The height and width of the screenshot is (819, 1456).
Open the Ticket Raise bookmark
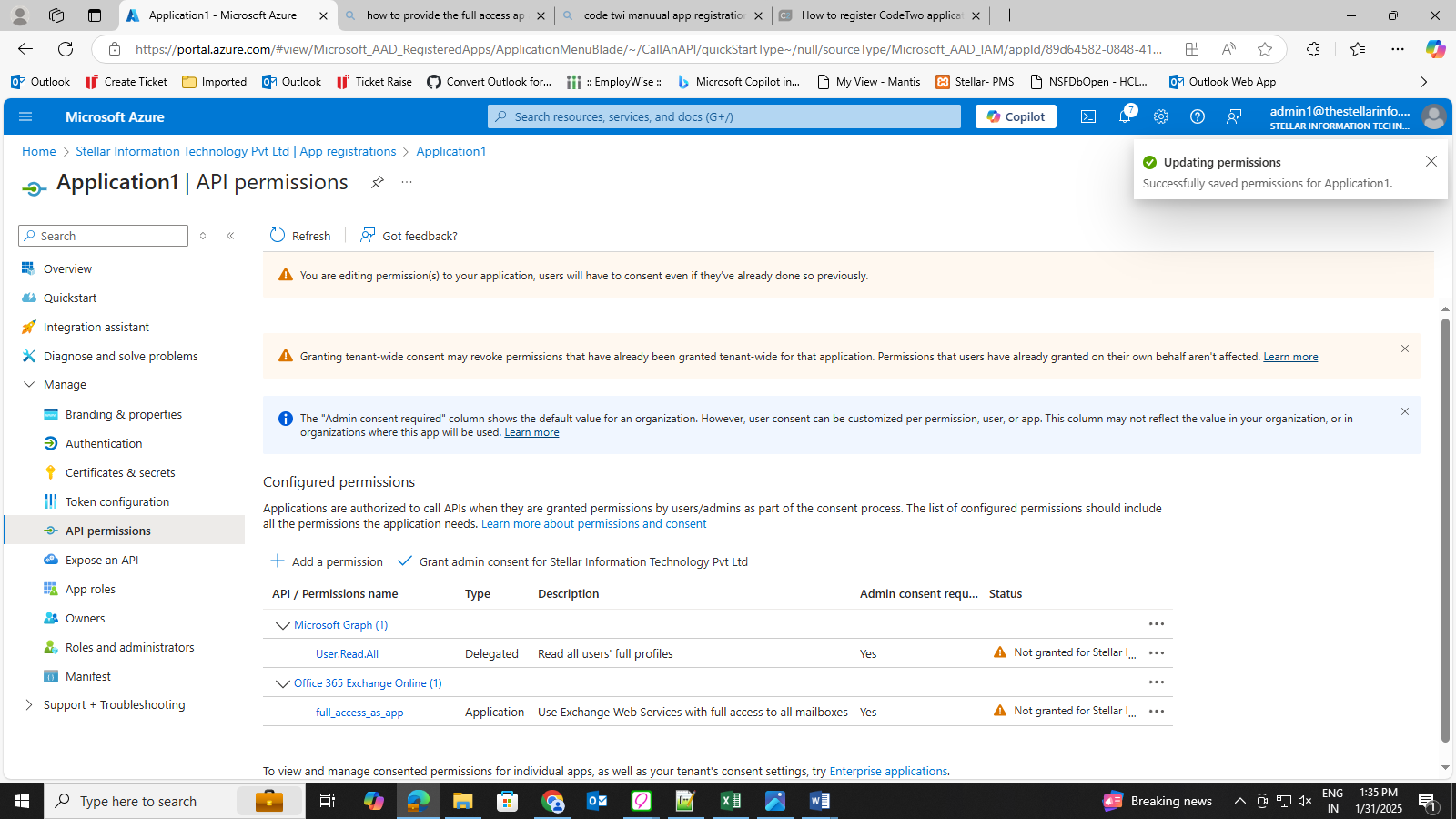tap(374, 82)
